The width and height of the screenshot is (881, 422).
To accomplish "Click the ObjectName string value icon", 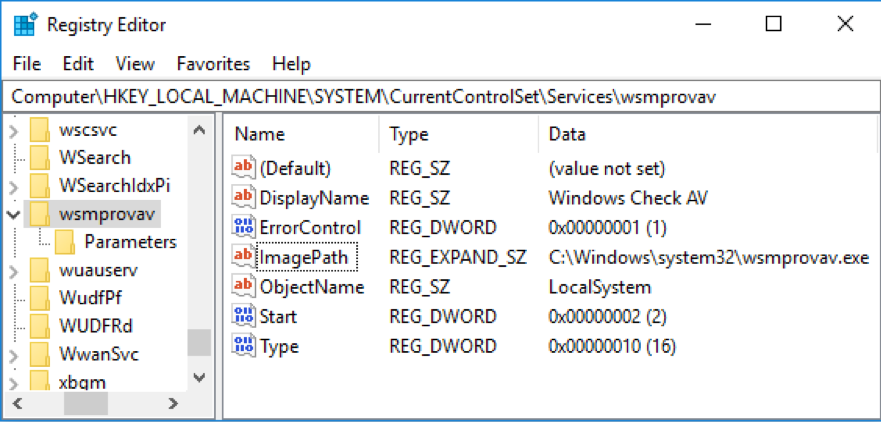I will tap(243, 287).
